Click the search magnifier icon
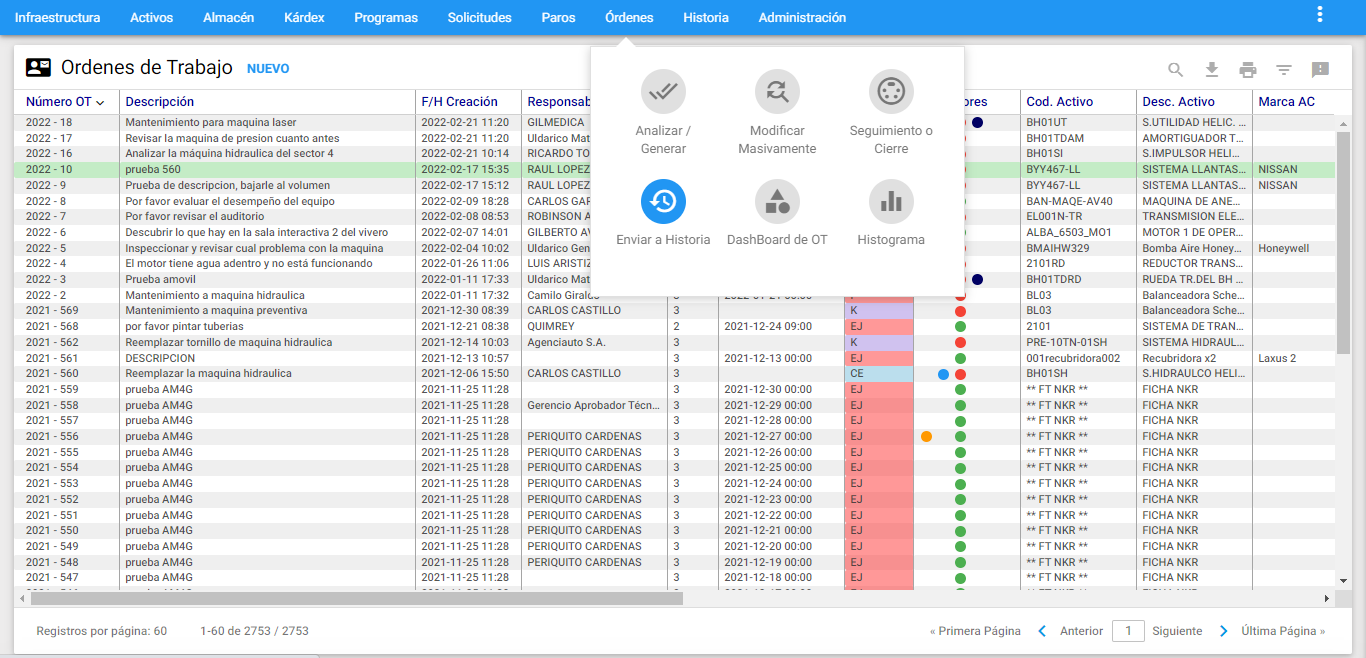The image size is (1366, 658). point(1176,69)
